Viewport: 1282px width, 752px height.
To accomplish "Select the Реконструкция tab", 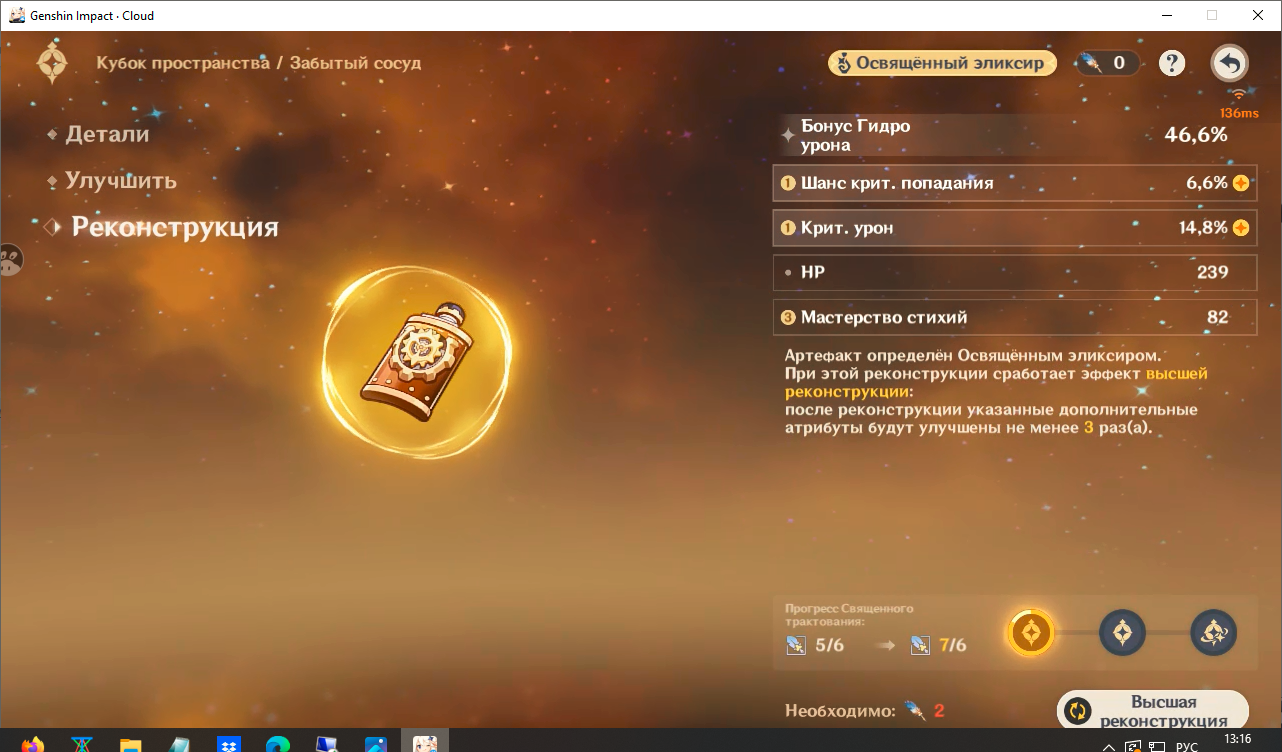I will [175, 227].
